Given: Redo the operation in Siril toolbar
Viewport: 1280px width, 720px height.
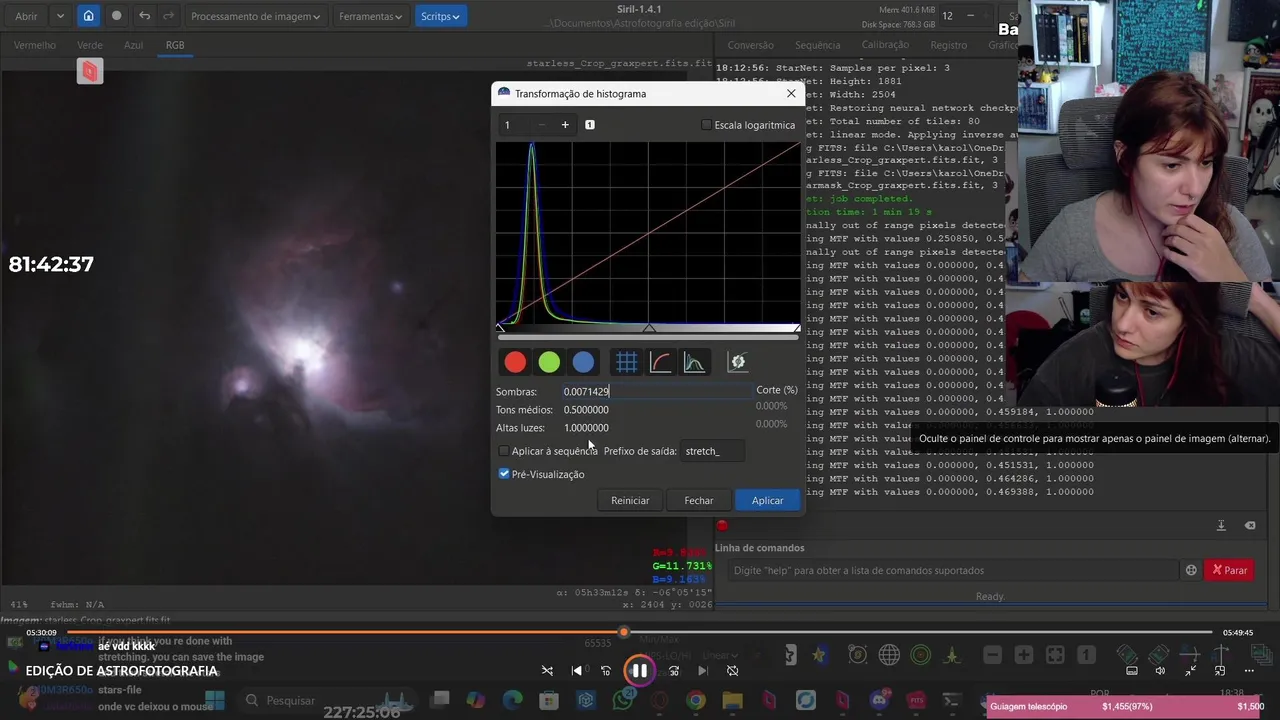Looking at the screenshot, I should (168, 16).
